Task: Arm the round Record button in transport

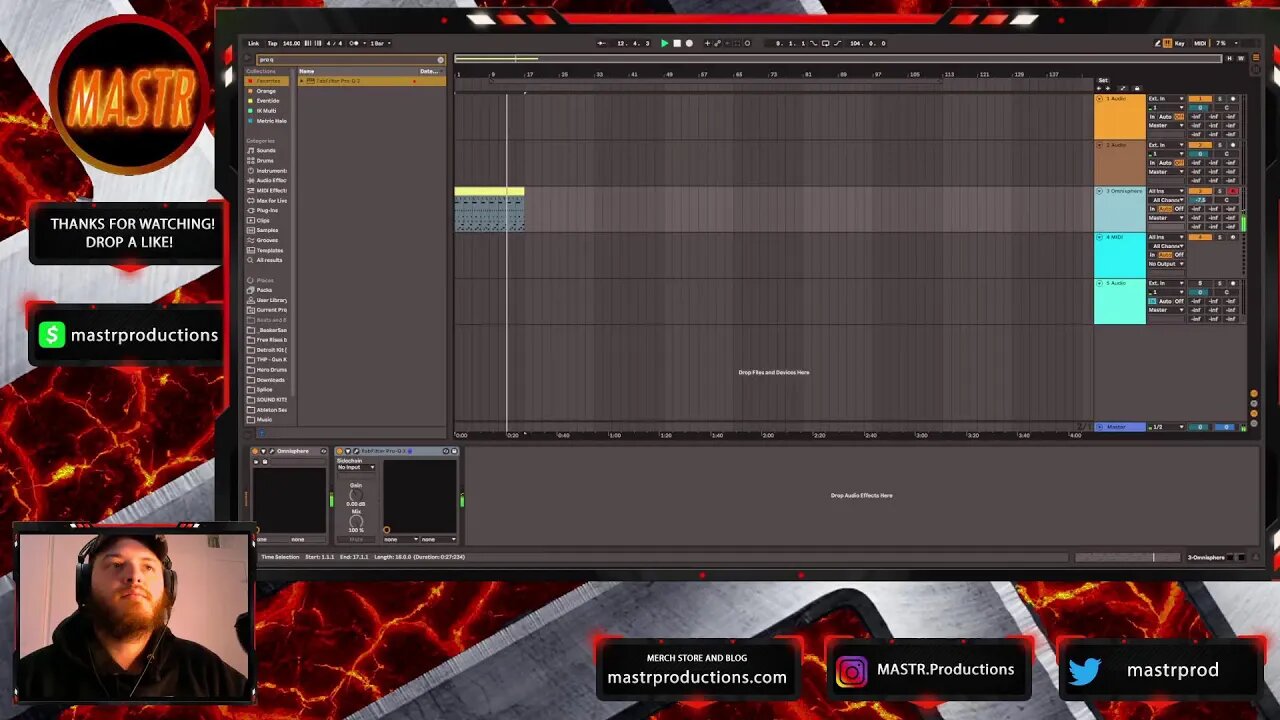Action: tap(688, 43)
